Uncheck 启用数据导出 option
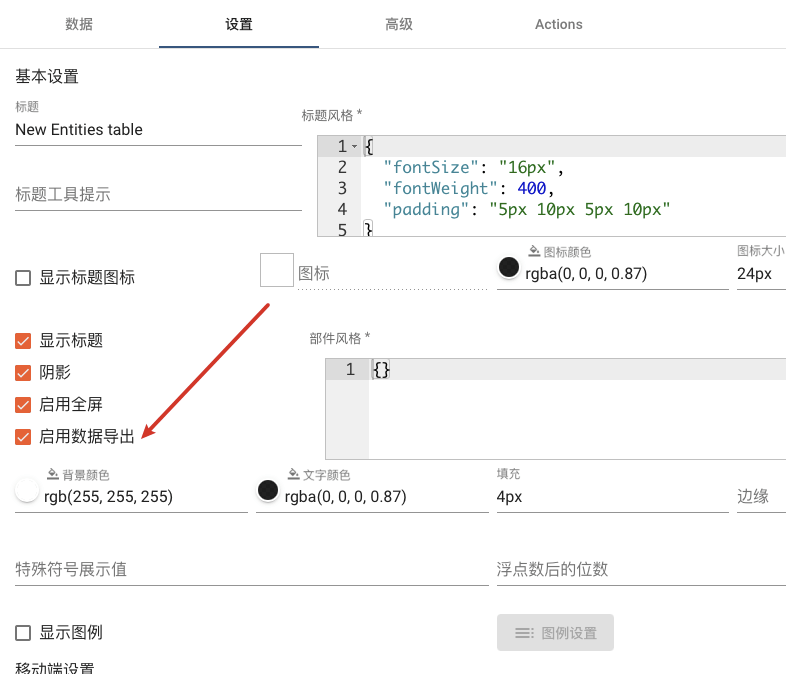 click(x=23, y=437)
